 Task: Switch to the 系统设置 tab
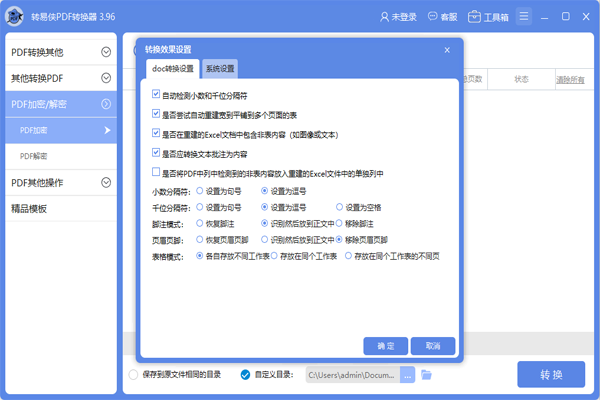point(220,69)
